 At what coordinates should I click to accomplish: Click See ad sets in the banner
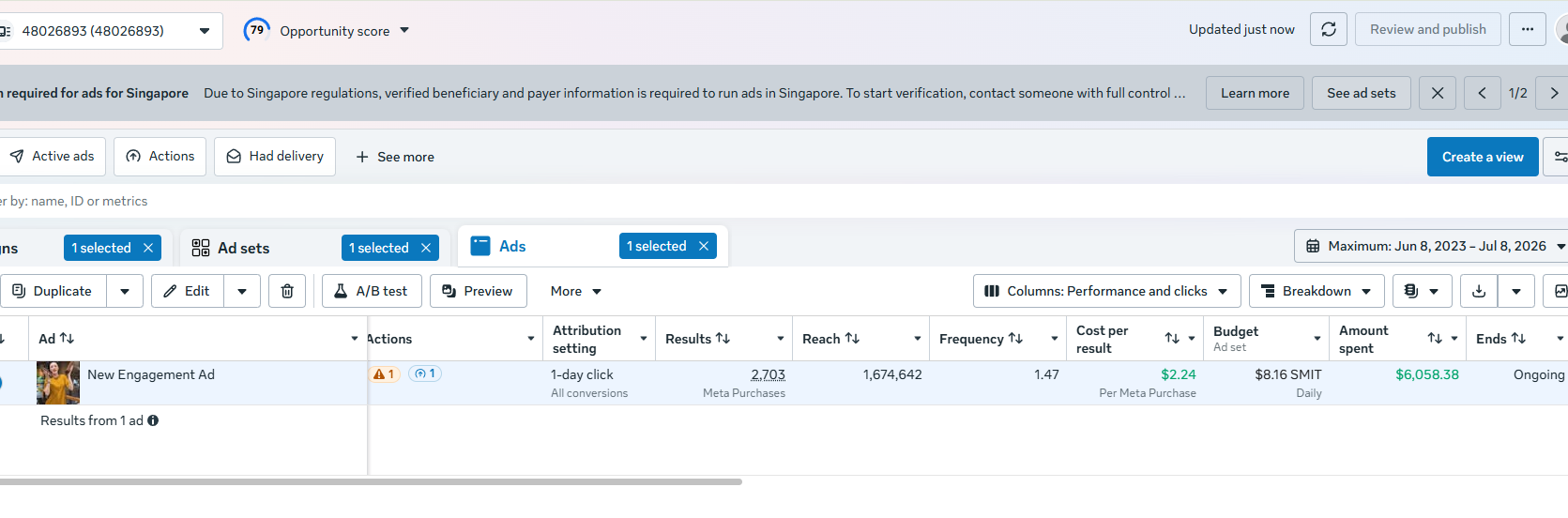(1361, 93)
